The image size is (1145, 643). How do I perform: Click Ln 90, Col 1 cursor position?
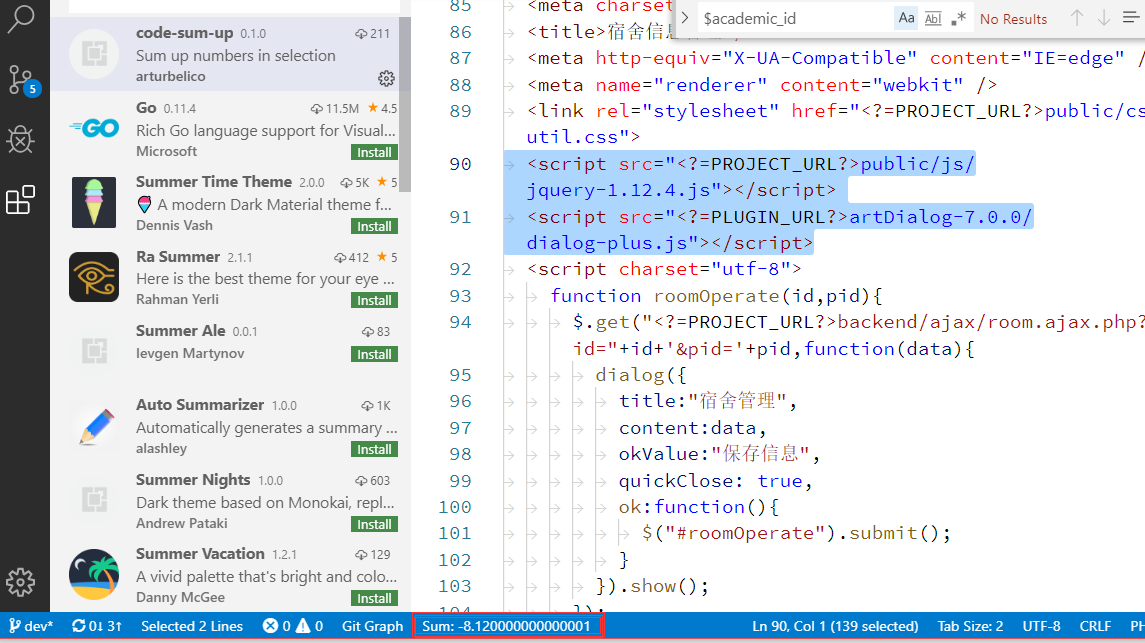pos(835,626)
